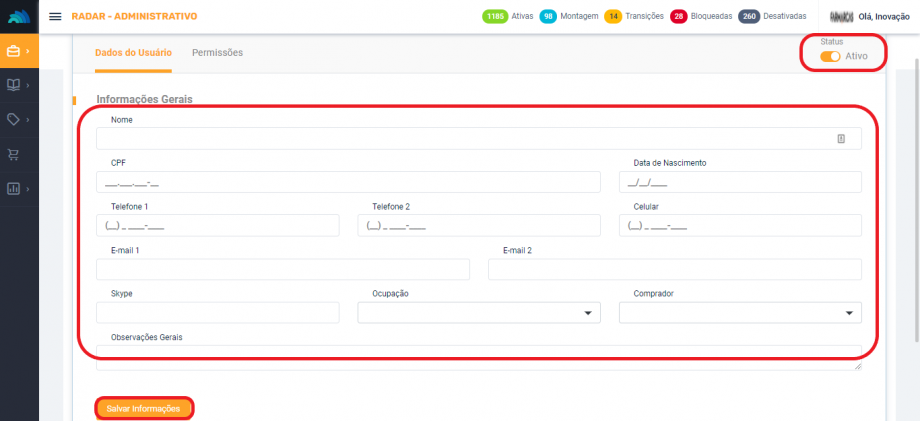The width and height of the screenshot is (920, 421).
Task: Open the briefcase section in the sidebar
Action: click(15, 51)
